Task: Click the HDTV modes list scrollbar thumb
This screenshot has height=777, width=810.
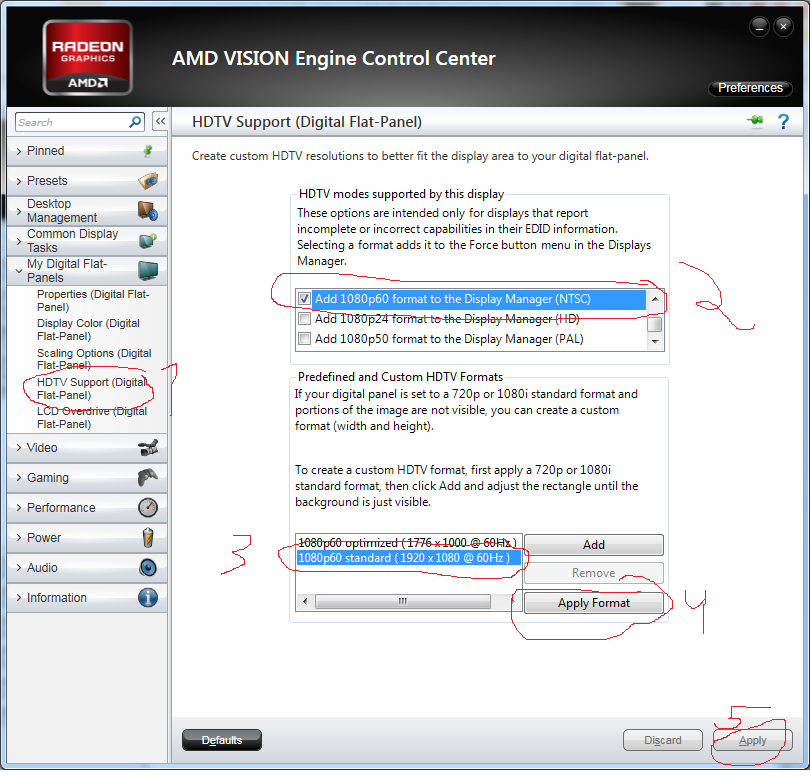Action: (x=655, y=324)
